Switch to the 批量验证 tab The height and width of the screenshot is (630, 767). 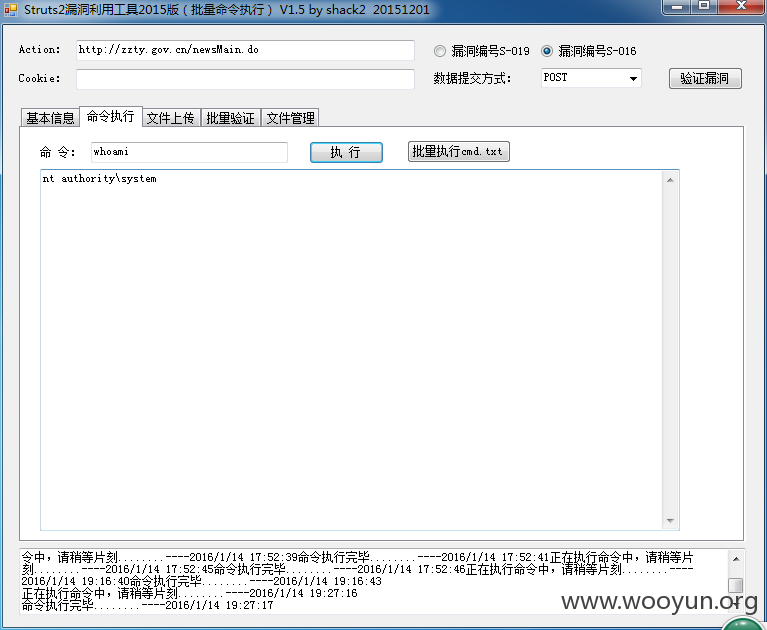point(230,118)
